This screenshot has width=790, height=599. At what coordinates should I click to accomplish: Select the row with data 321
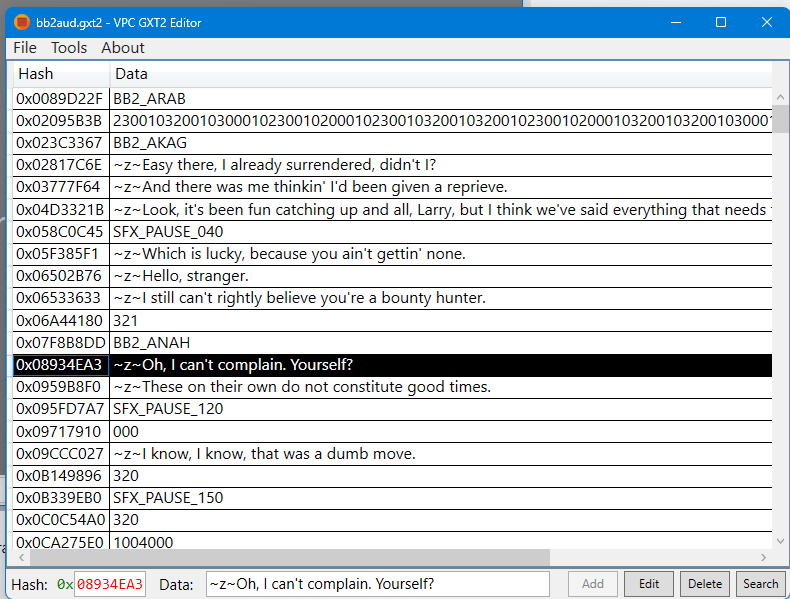tap(392, 320)
